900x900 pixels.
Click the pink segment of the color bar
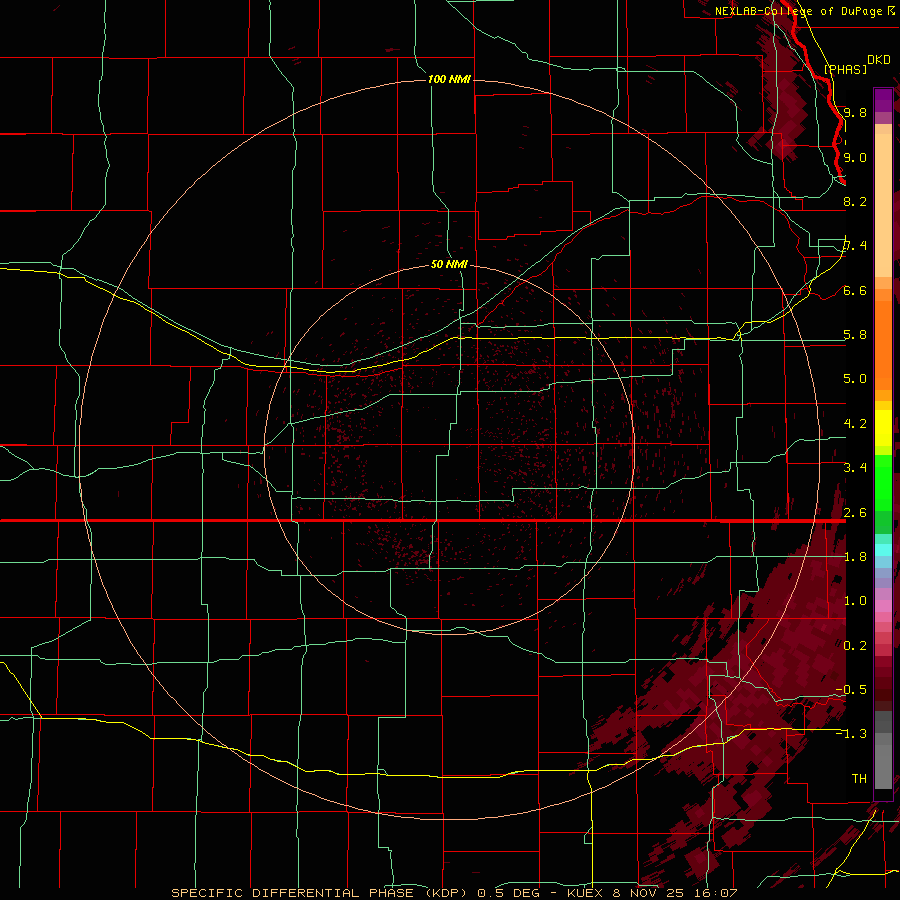[x=883, y=606]
